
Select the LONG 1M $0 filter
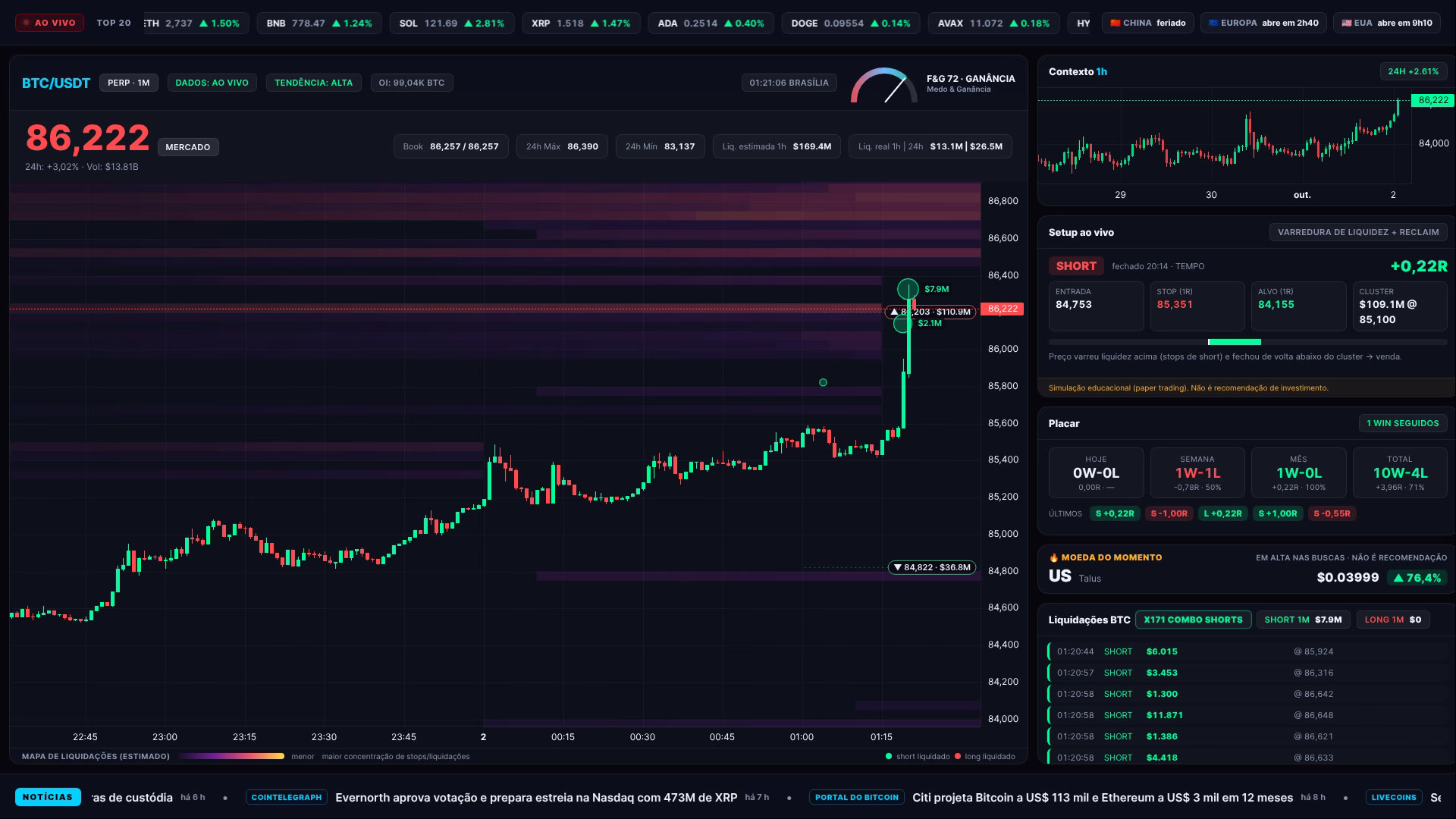coord(1393,620)
